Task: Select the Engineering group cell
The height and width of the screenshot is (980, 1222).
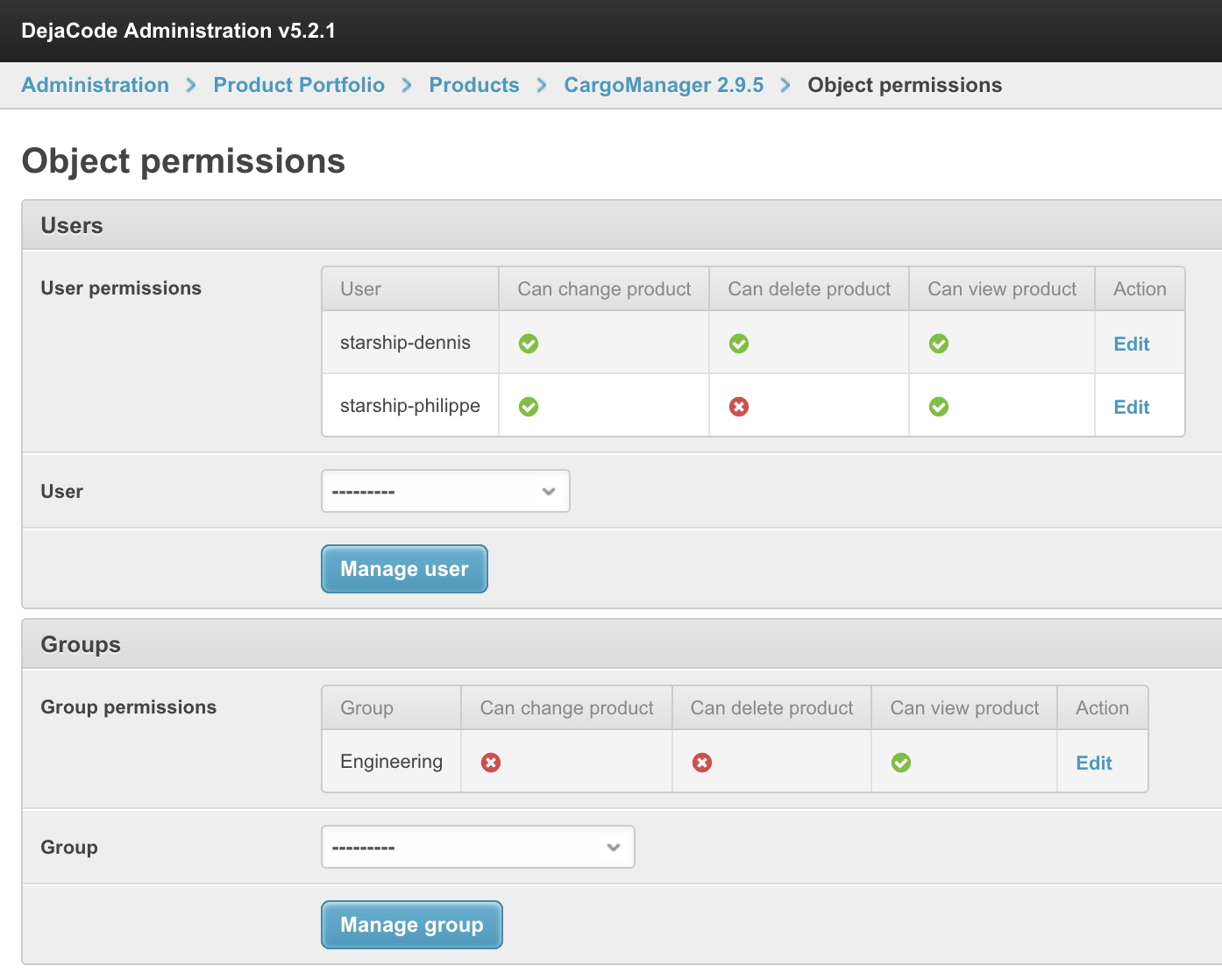Action: (x=391, y=762)
